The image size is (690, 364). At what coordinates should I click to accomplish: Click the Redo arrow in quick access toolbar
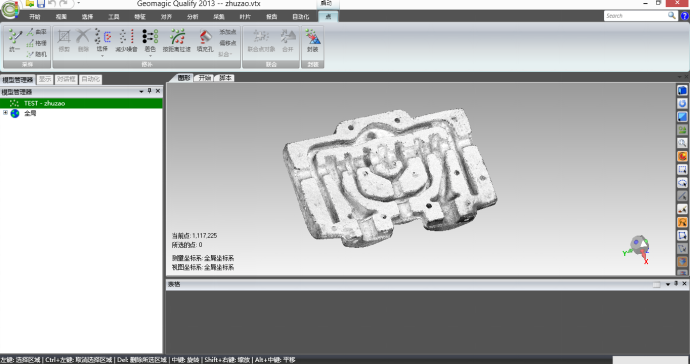[x=64, y=4]
